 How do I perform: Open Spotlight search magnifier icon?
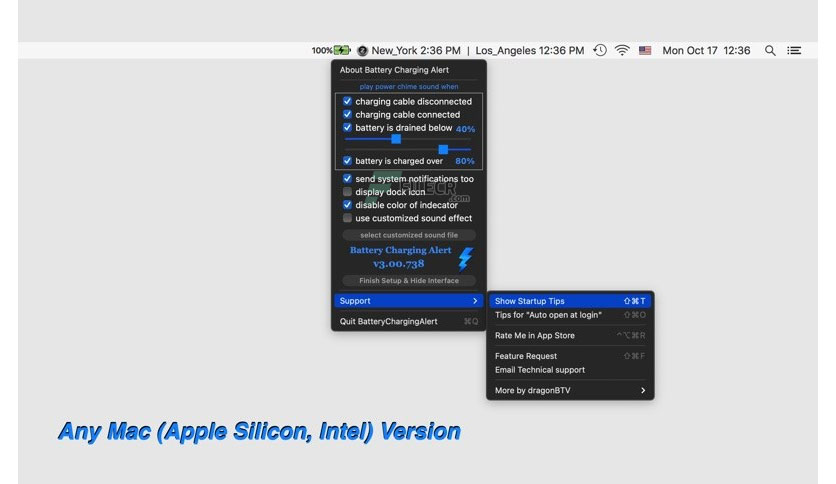point(770,50)
